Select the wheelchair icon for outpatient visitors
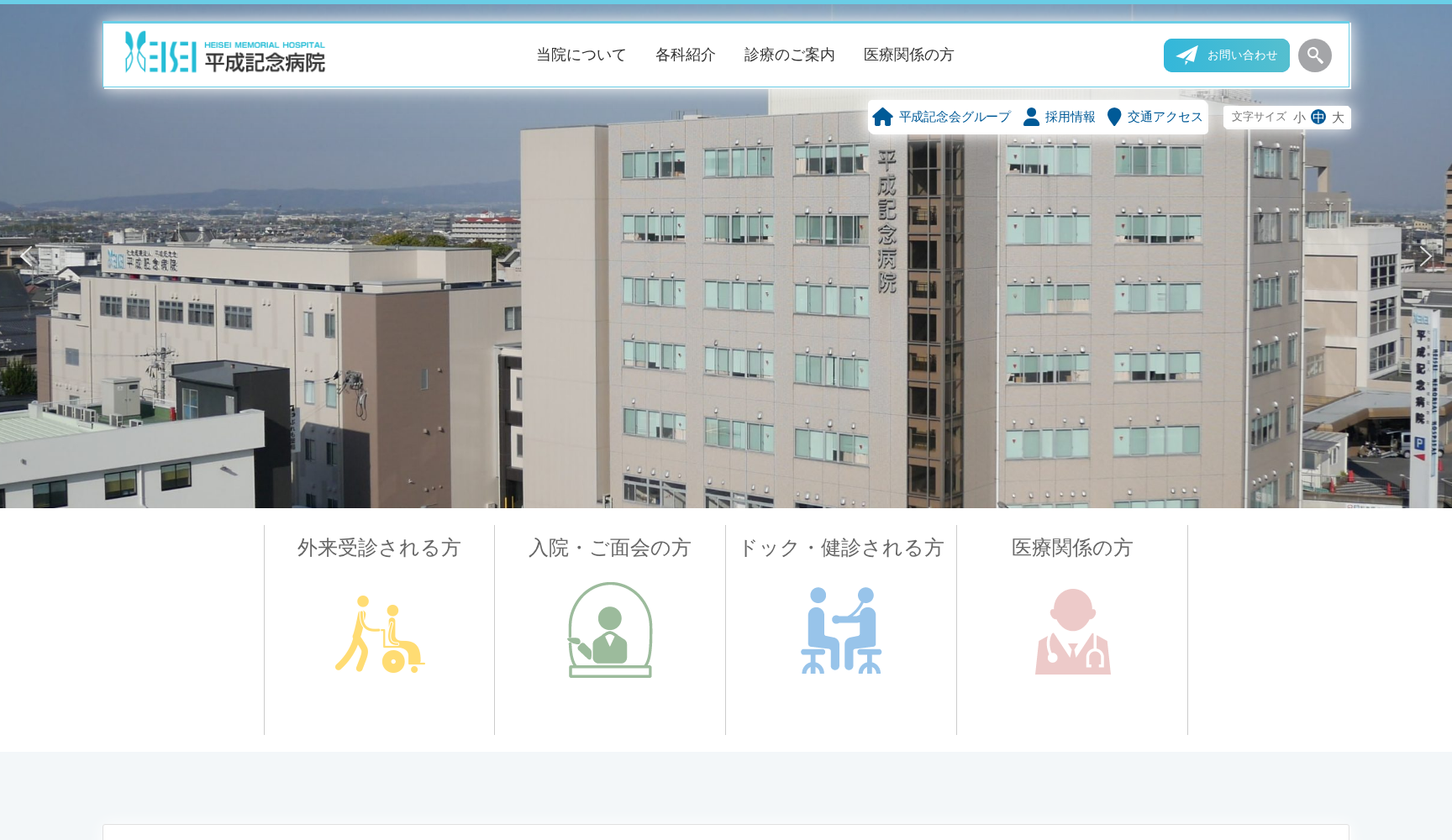Screen dimensions: 1452x840 pyautogui.click(x=379, y=636)
